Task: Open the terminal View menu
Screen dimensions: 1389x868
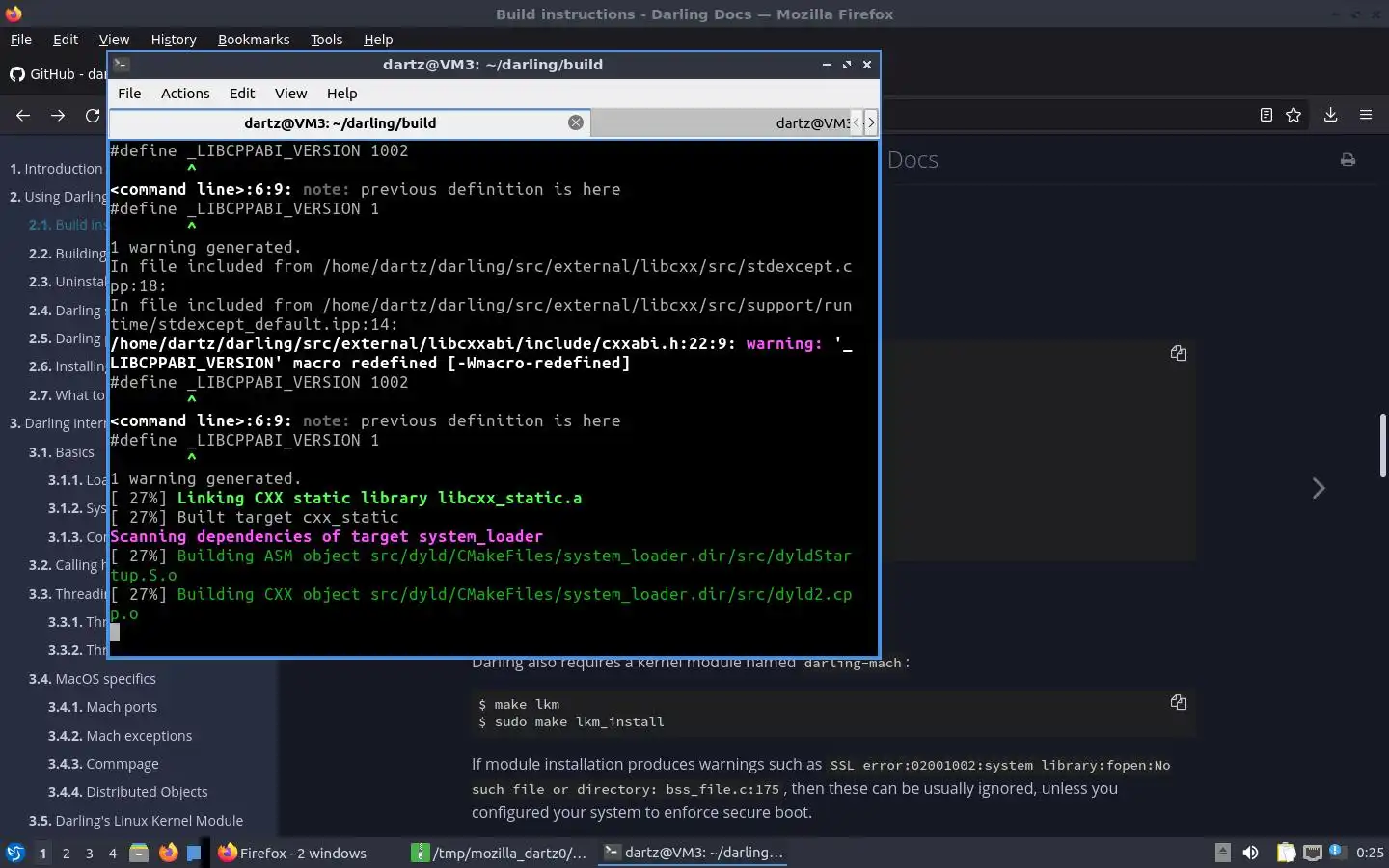Action: point(290,94)
